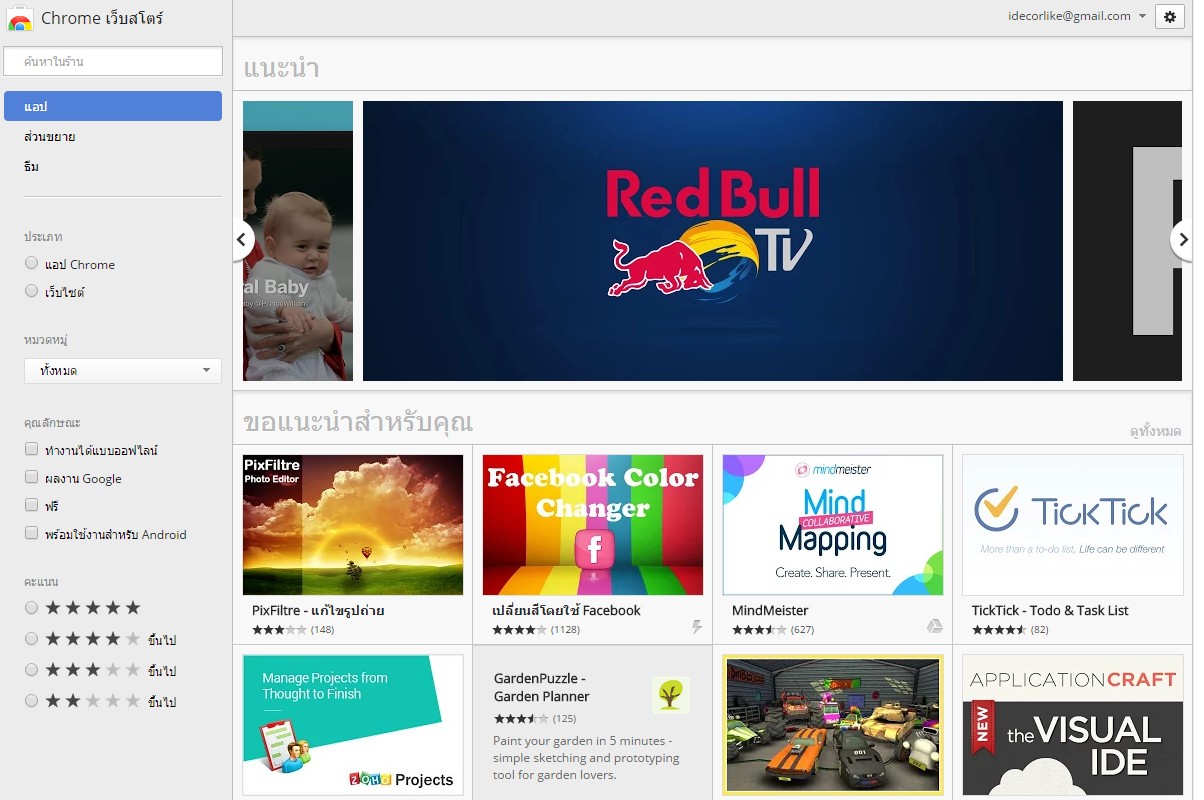
Task: Select the two stars and up filter
Action: click(x=32, y=700)
